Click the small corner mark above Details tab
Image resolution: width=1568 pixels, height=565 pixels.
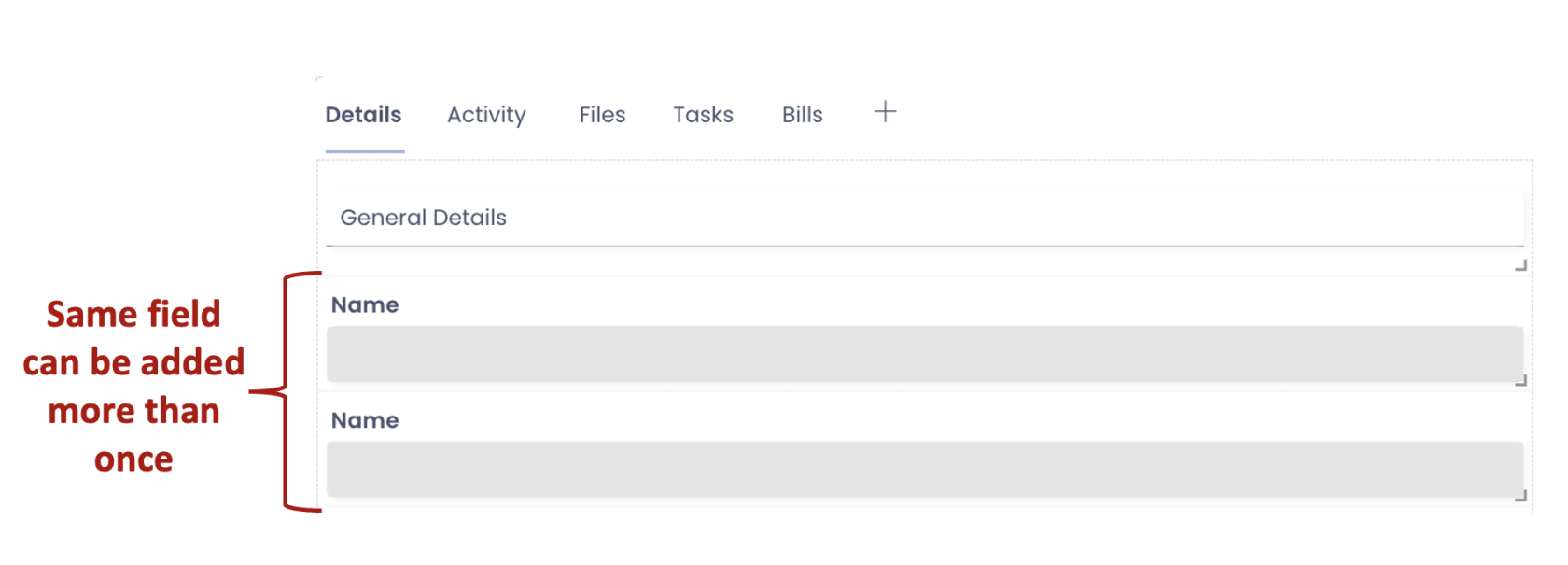point(319,78)
